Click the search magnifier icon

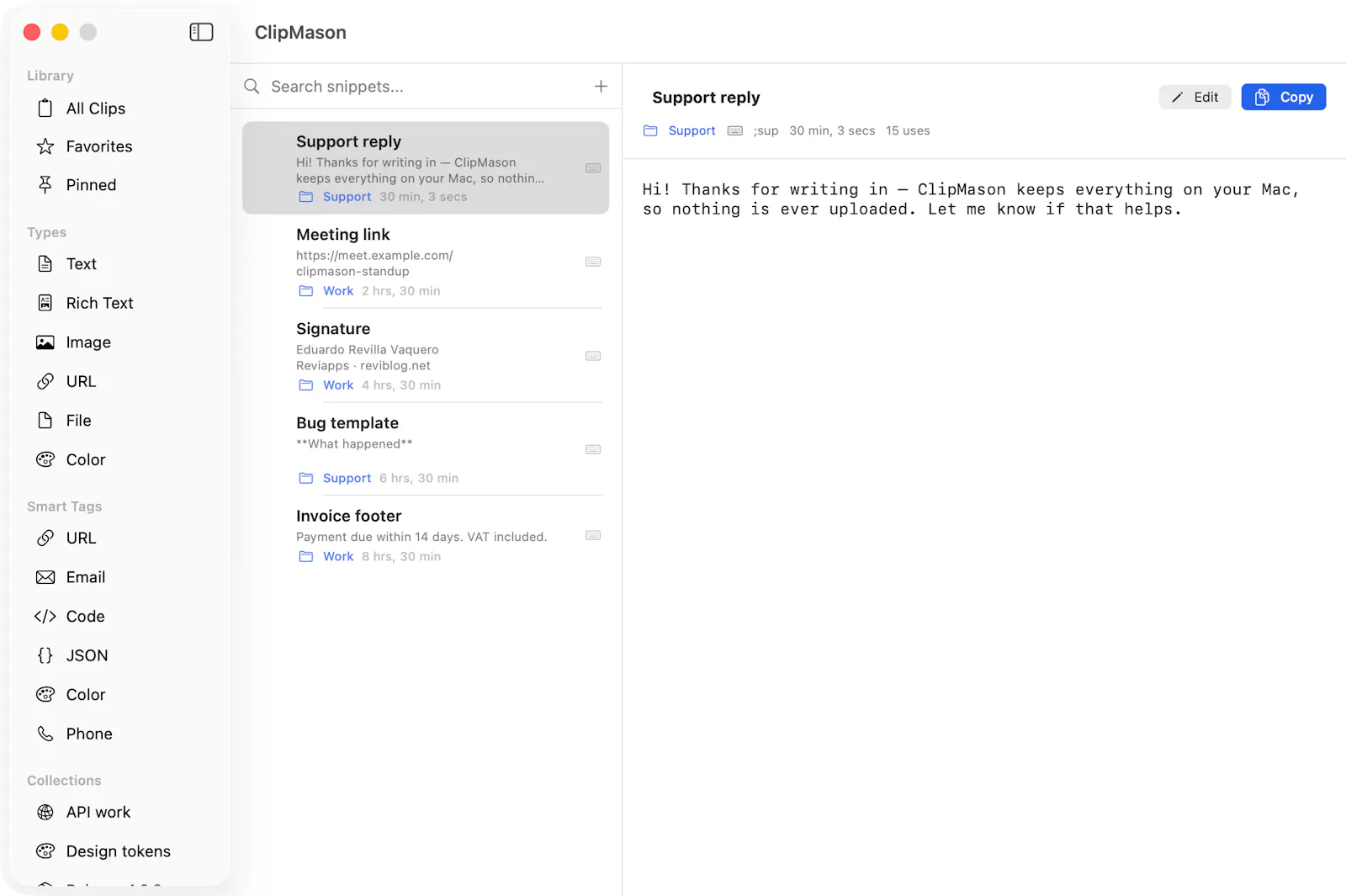252,86
